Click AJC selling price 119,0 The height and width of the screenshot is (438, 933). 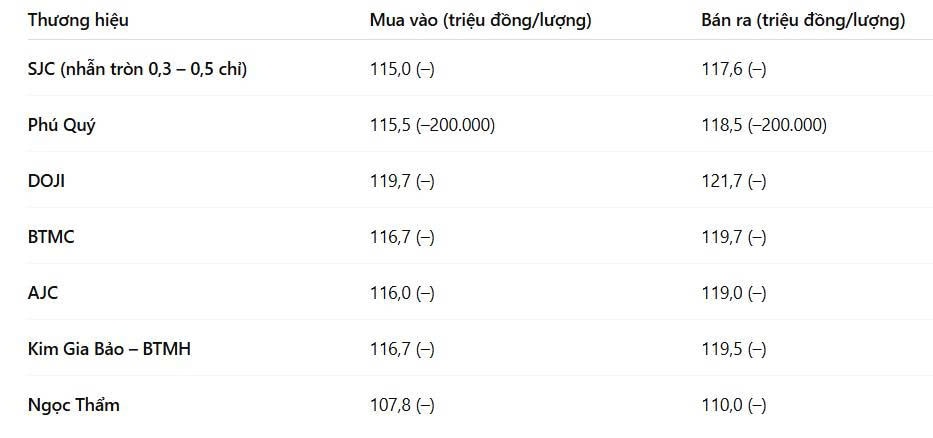[734, 293]
